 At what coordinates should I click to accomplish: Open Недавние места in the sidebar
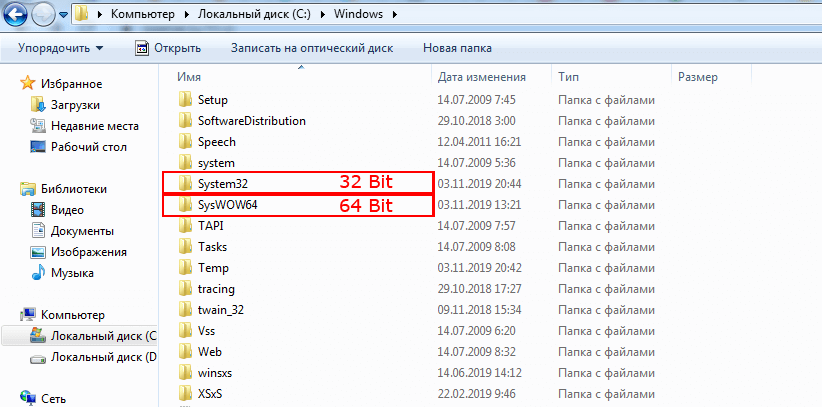(x=94, y=125)
